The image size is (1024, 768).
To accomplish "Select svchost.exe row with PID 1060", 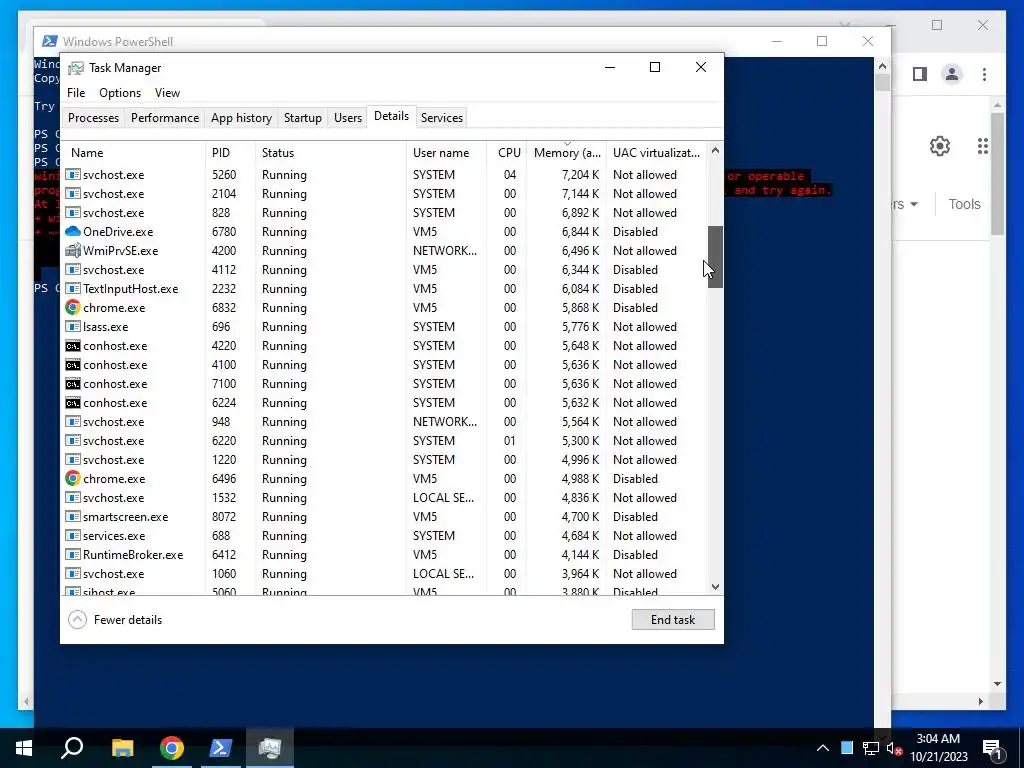I will [385, 574].
